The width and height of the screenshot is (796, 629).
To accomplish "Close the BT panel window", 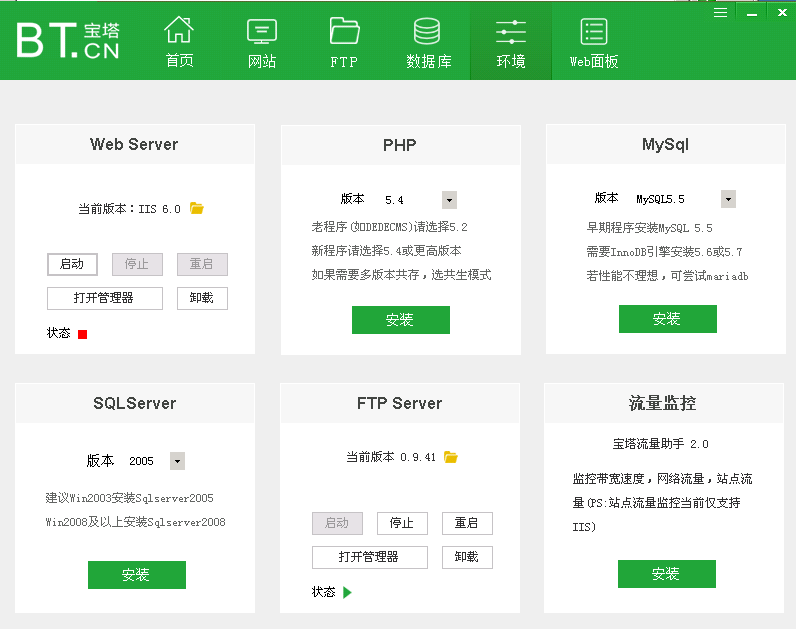I will 782,13.
